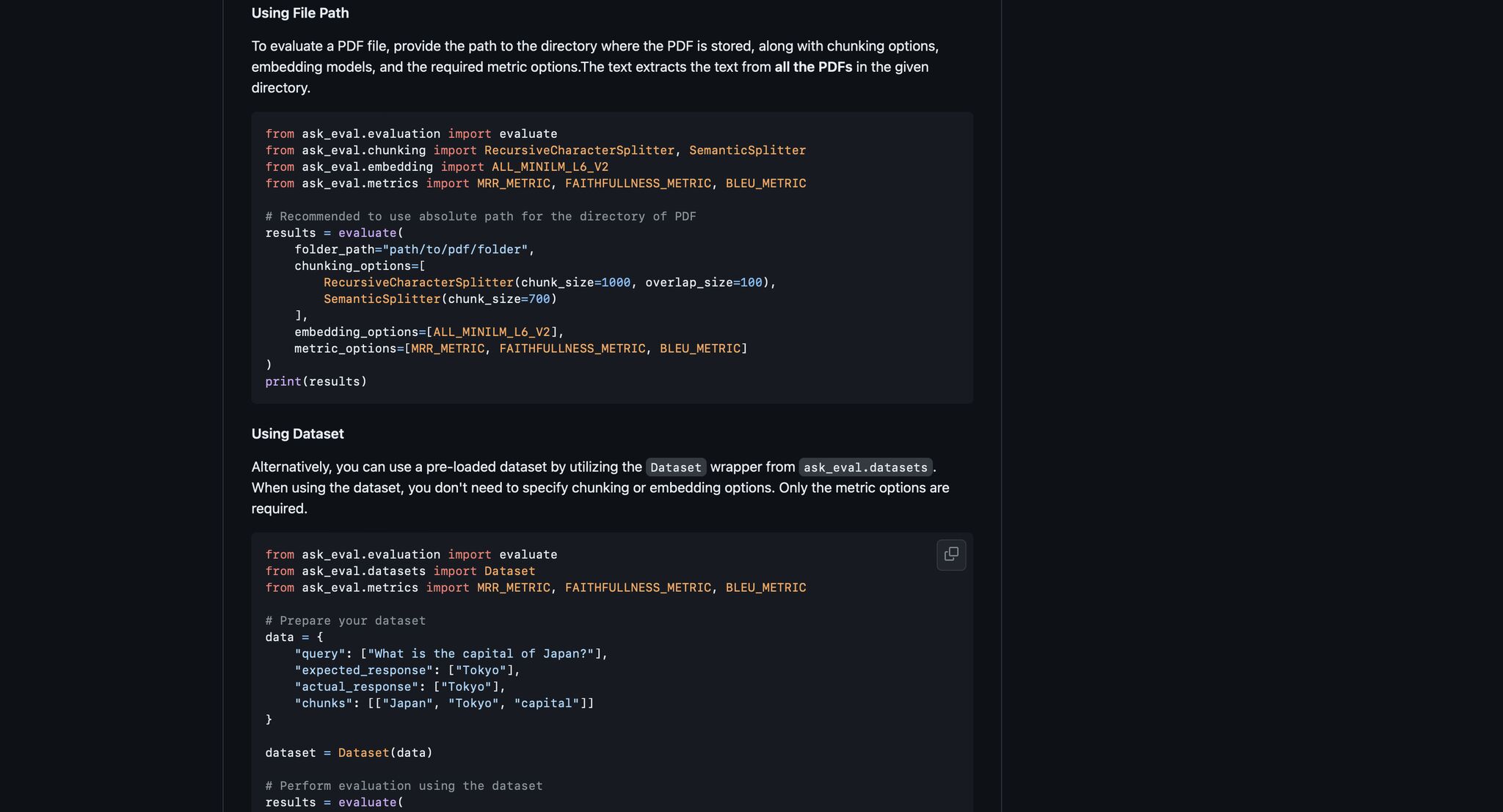
Task: Click the "expected_response" key in the data dict
Action: [363, 670]
